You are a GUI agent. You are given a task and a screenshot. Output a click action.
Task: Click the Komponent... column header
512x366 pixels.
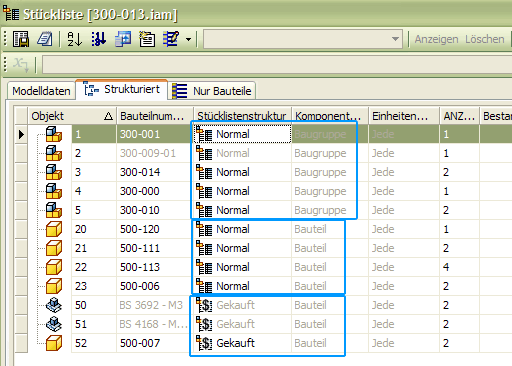tap(330, 116)
